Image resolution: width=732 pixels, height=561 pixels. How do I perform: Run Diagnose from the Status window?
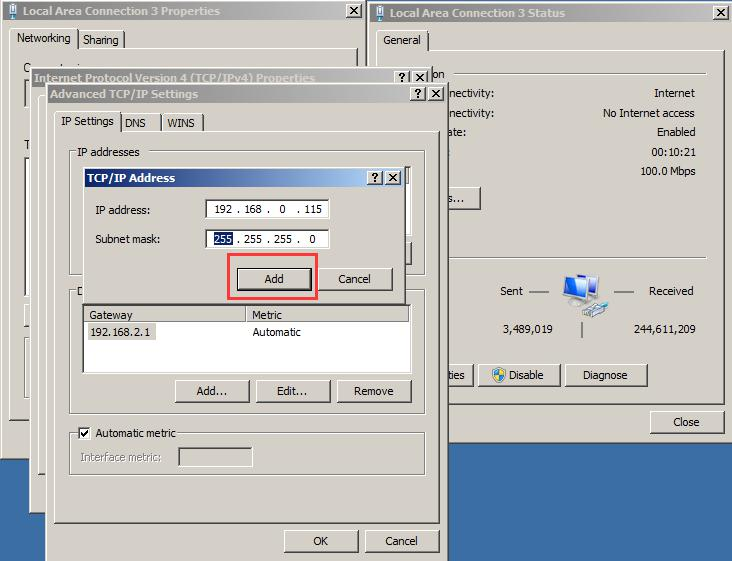pos(605,375)
